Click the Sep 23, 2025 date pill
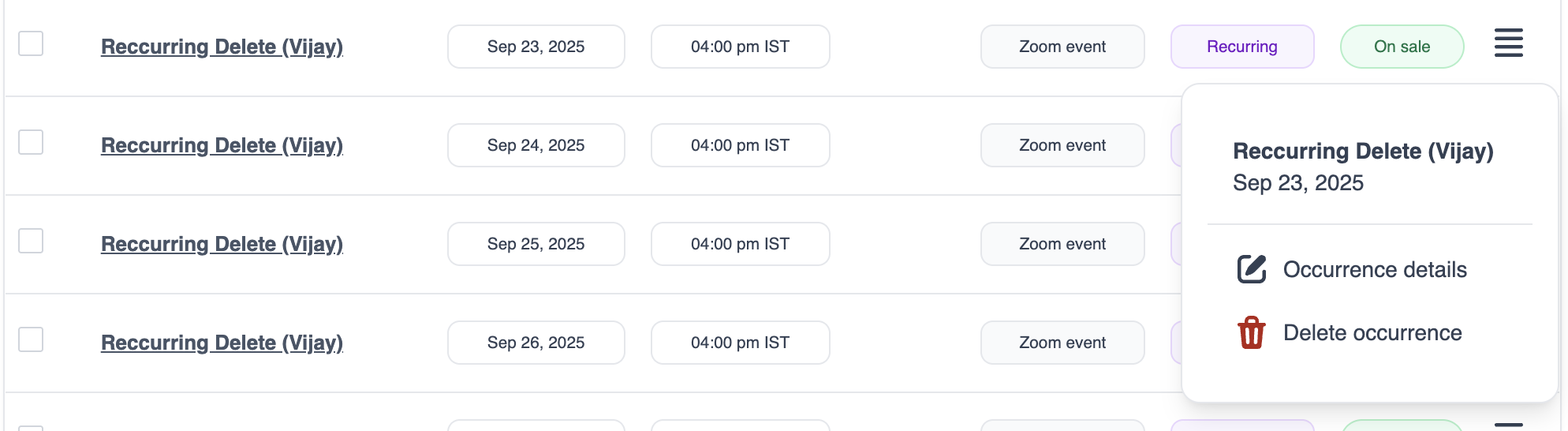 536,47
